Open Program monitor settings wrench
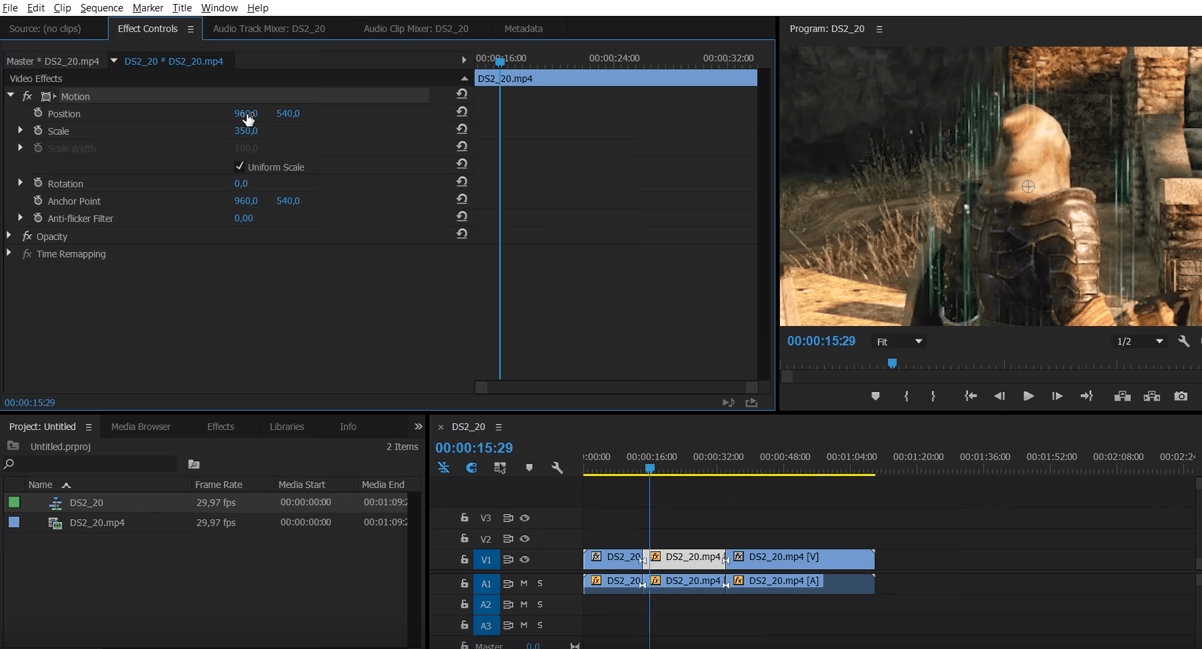This screenshot has width=1202, height=649. click(1184, 341)
